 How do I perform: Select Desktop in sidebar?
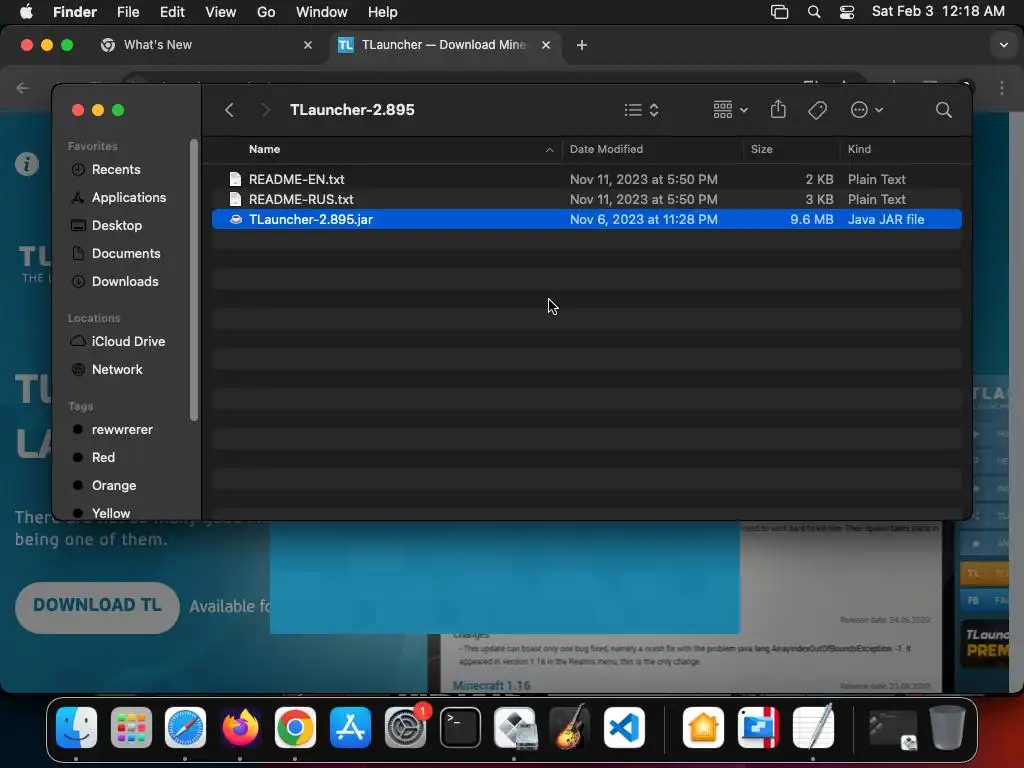pos(116,225)
